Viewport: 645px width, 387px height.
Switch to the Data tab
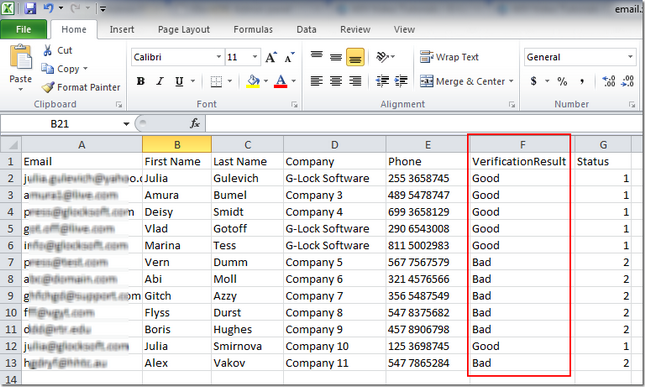point(306,30)
